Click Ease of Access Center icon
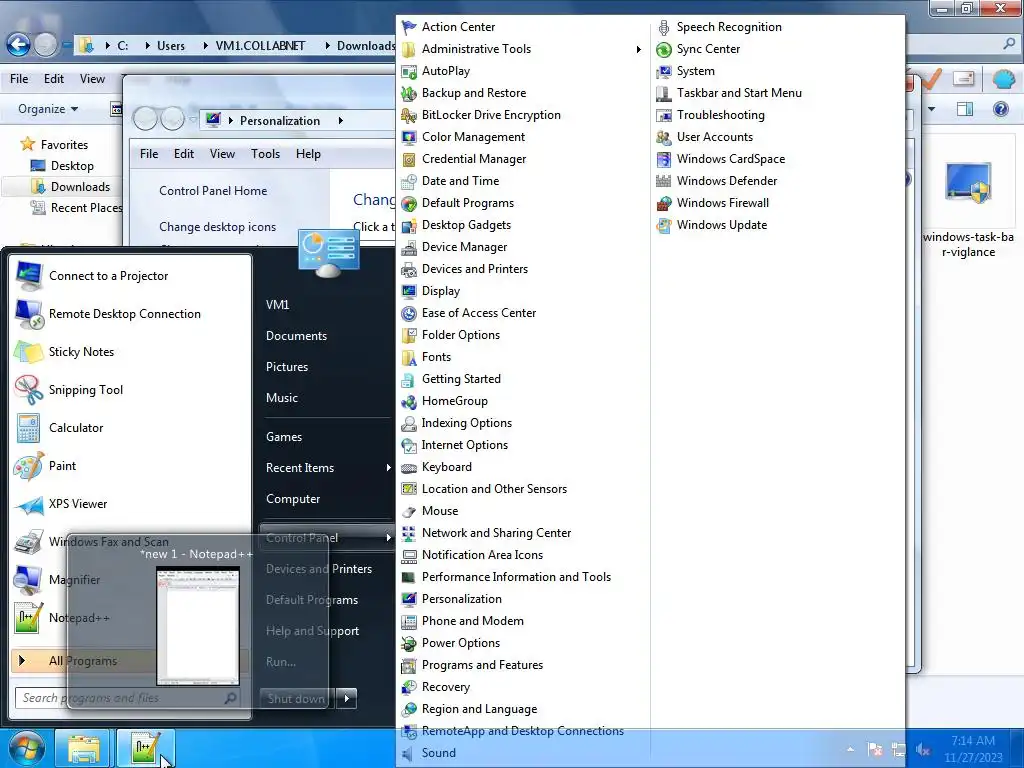The height and width of the screenshot is (768, 1024). point(409,313)
